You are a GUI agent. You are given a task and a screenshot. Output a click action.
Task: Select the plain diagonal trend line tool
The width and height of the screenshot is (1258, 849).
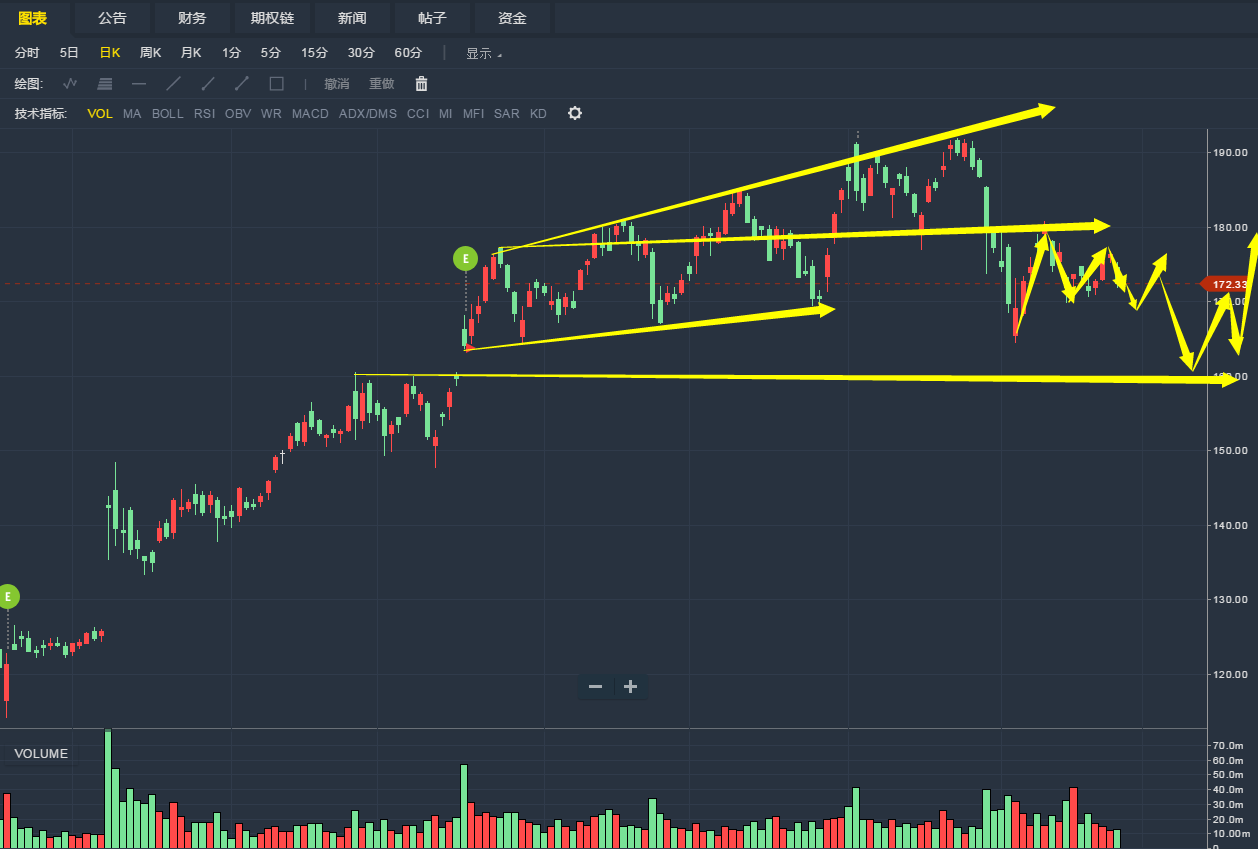[174, 84]
